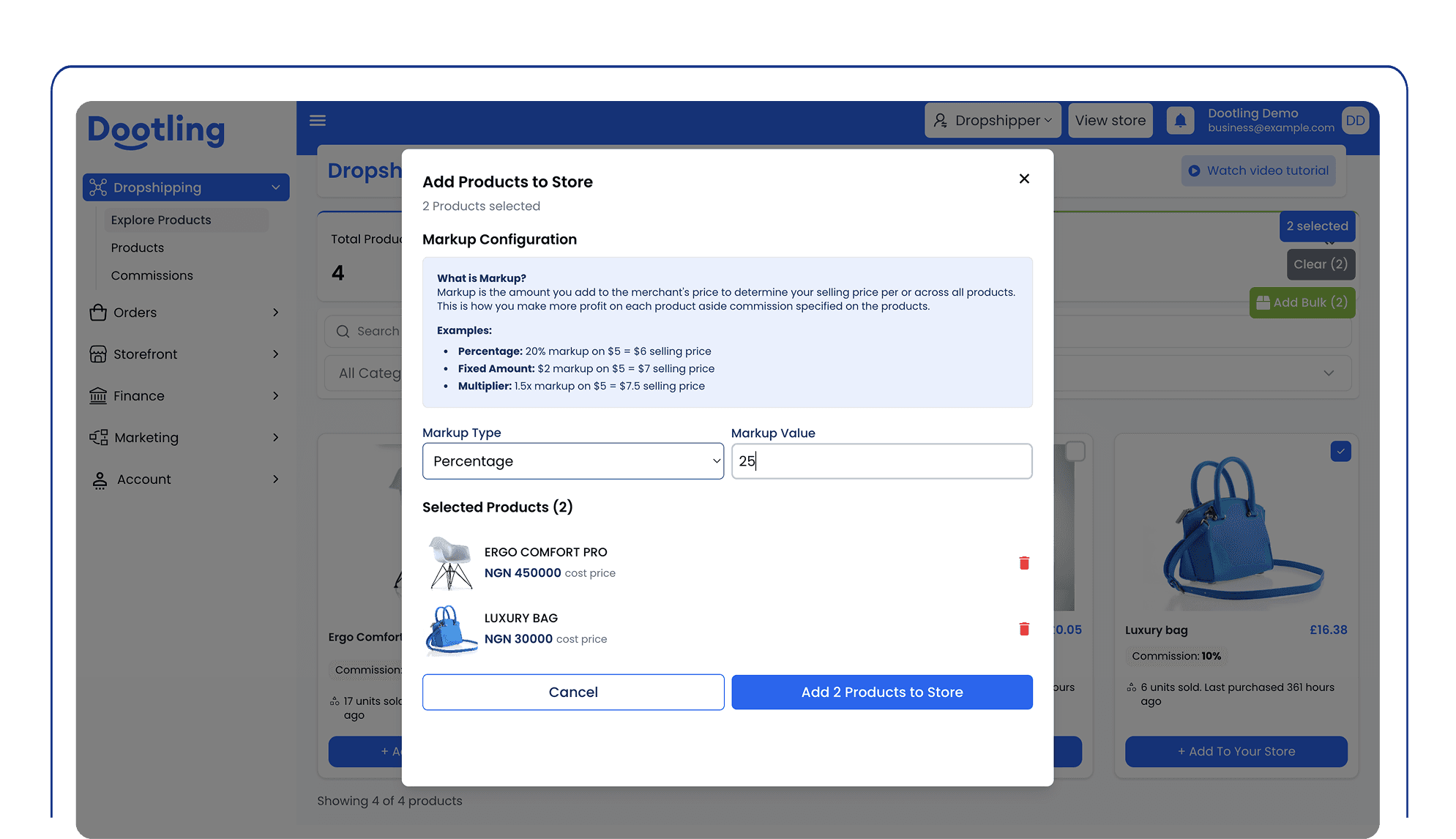Click the search magnifier icon
Viewport: 1456px width, 839px height.
coord(343,331)
